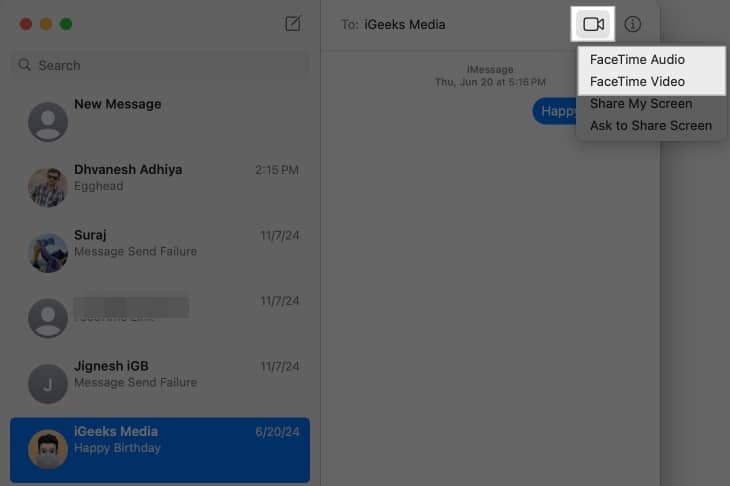The width and height of the screenshot is (730, 486).
Task: Click Jignesh iGB's Message Send Failure text
Action: click(135, 382)
